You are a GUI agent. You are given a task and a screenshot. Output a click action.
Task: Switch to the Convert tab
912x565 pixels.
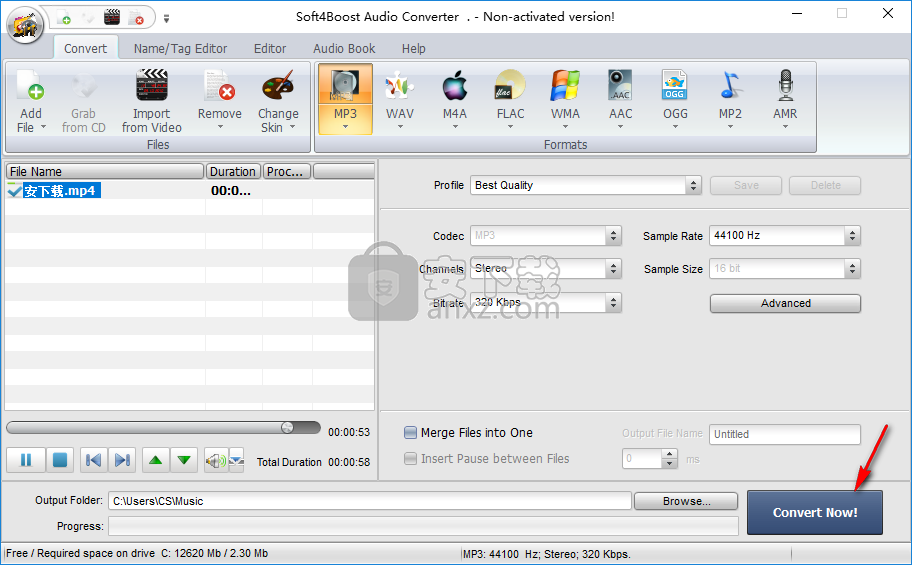86,48
